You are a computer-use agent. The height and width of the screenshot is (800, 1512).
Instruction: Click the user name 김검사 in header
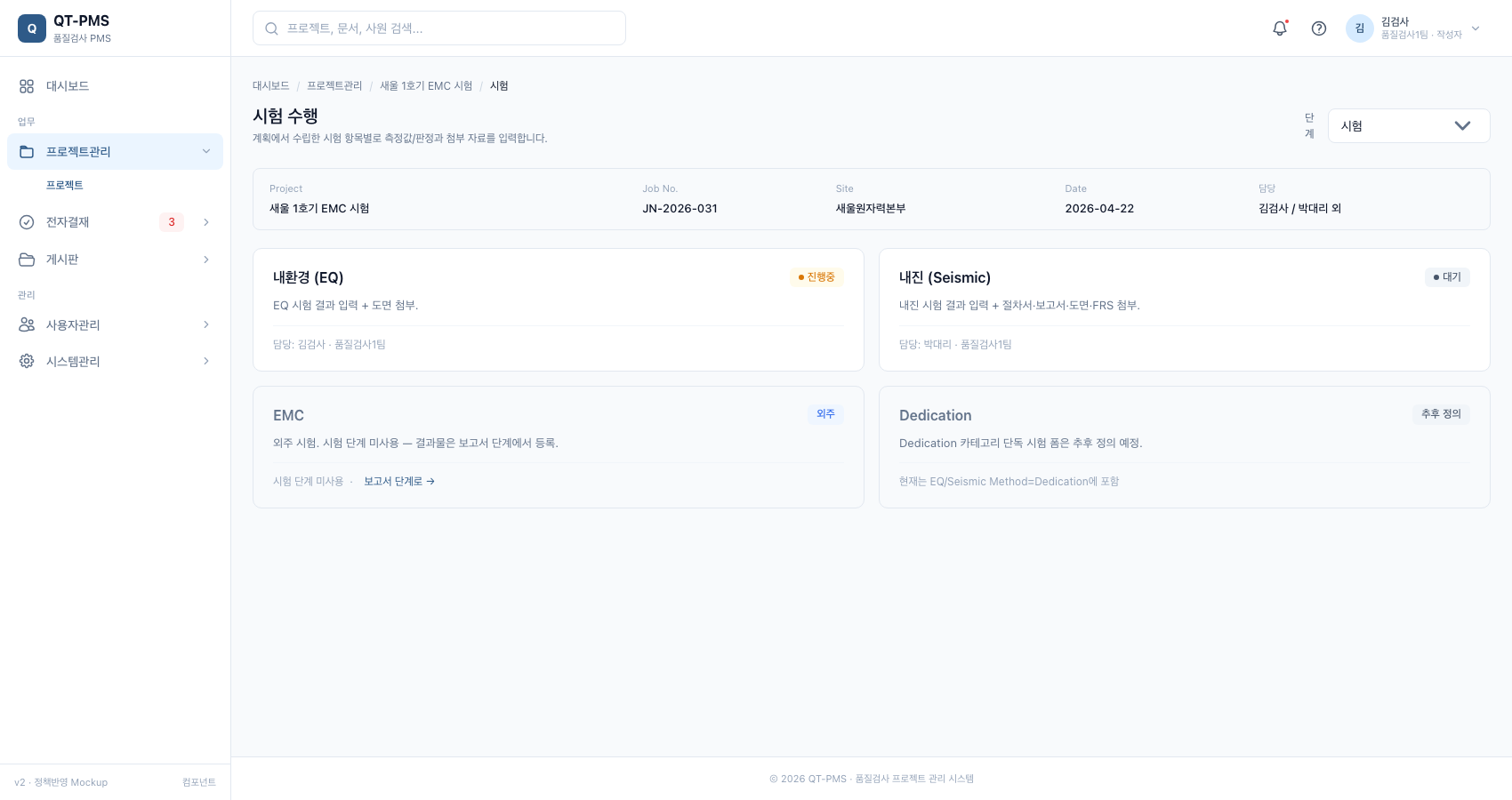(x=1395, y=21)
